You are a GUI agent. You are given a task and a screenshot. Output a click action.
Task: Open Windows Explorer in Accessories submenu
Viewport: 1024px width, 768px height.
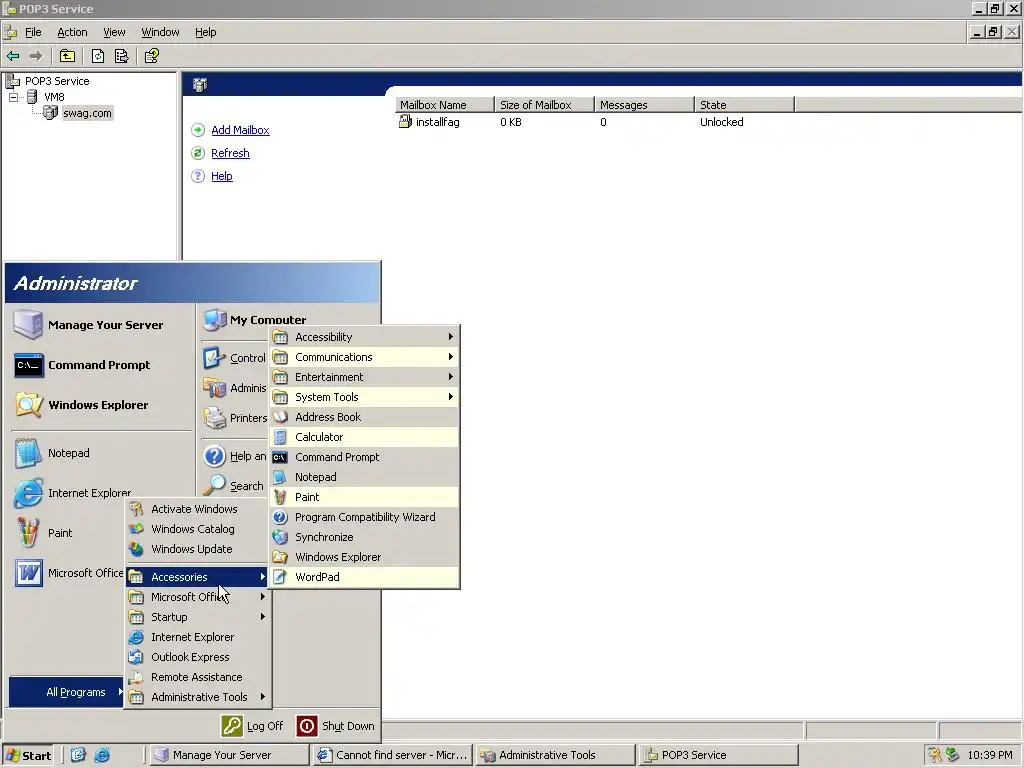pos(365,557)
